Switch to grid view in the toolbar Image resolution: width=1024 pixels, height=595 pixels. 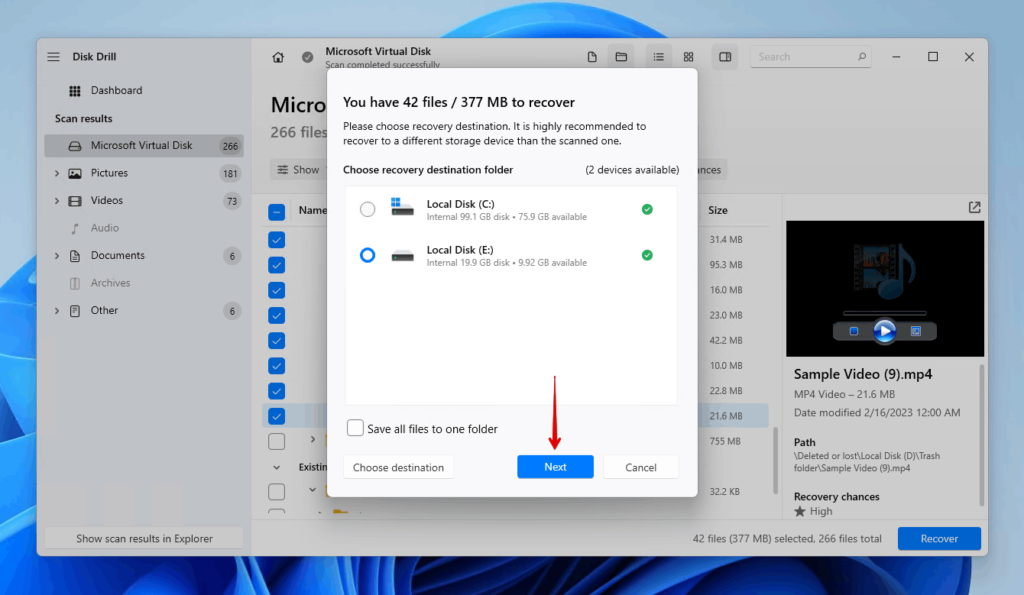(x=688, y=57)
